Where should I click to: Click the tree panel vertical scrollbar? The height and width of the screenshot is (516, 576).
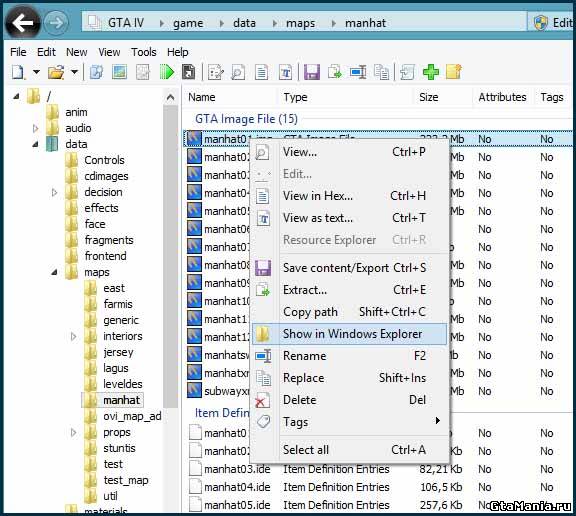[170, 256]
